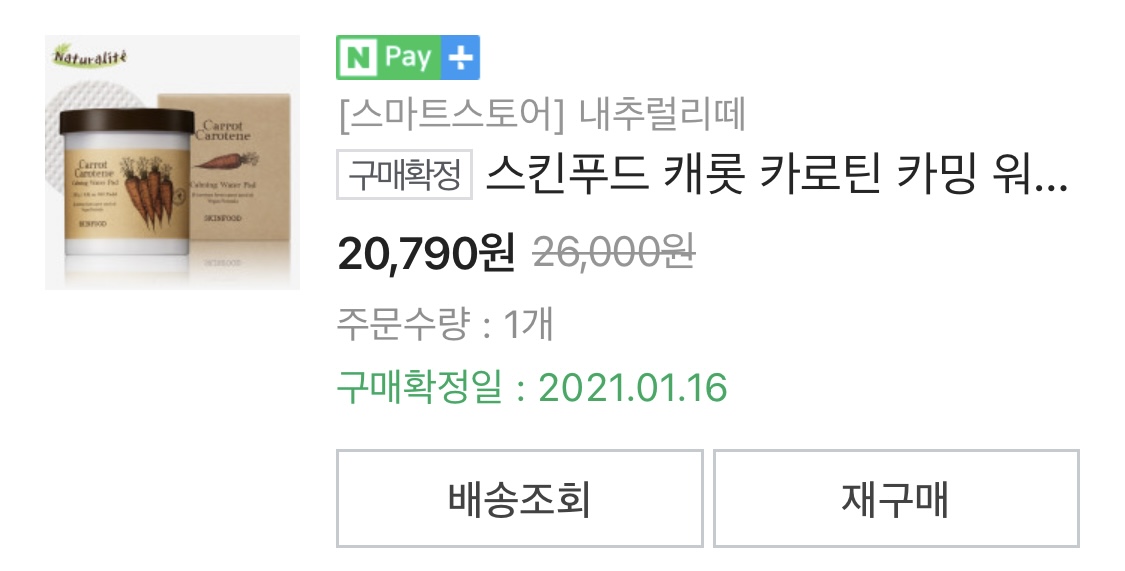Click the carrot jar in product photo
The image size is (1125, 571).
pyautogui.click(x=127, y=183)
